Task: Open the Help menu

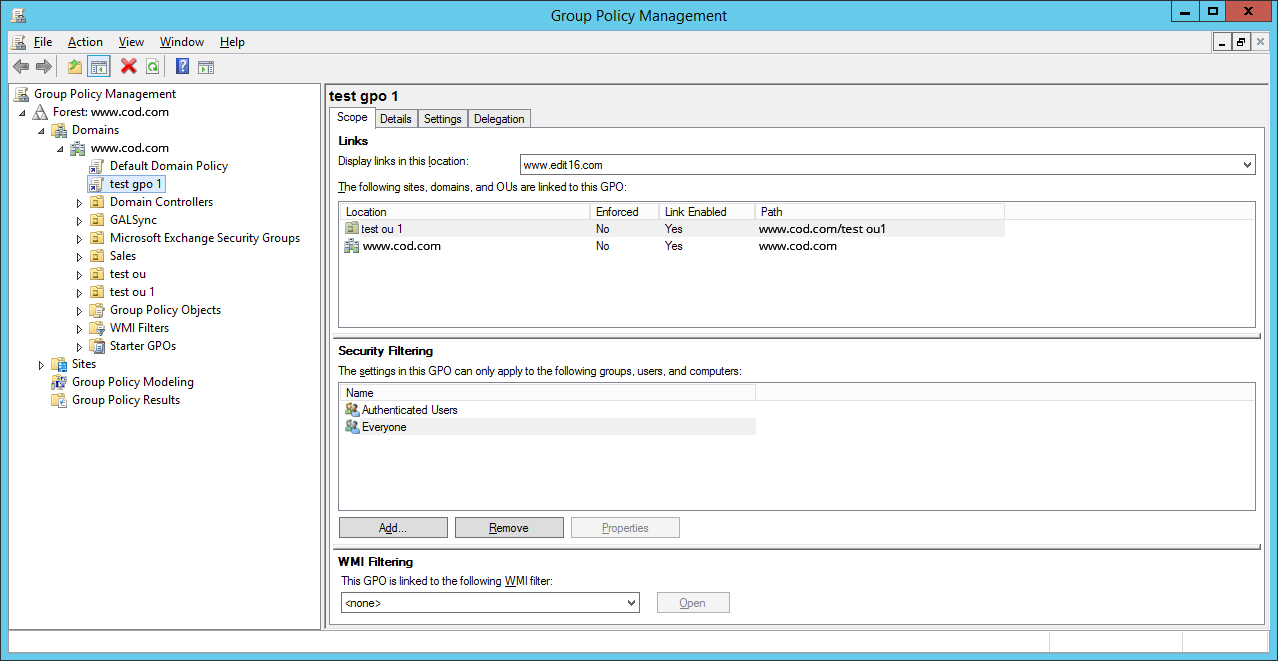Action: coord(232,42)
